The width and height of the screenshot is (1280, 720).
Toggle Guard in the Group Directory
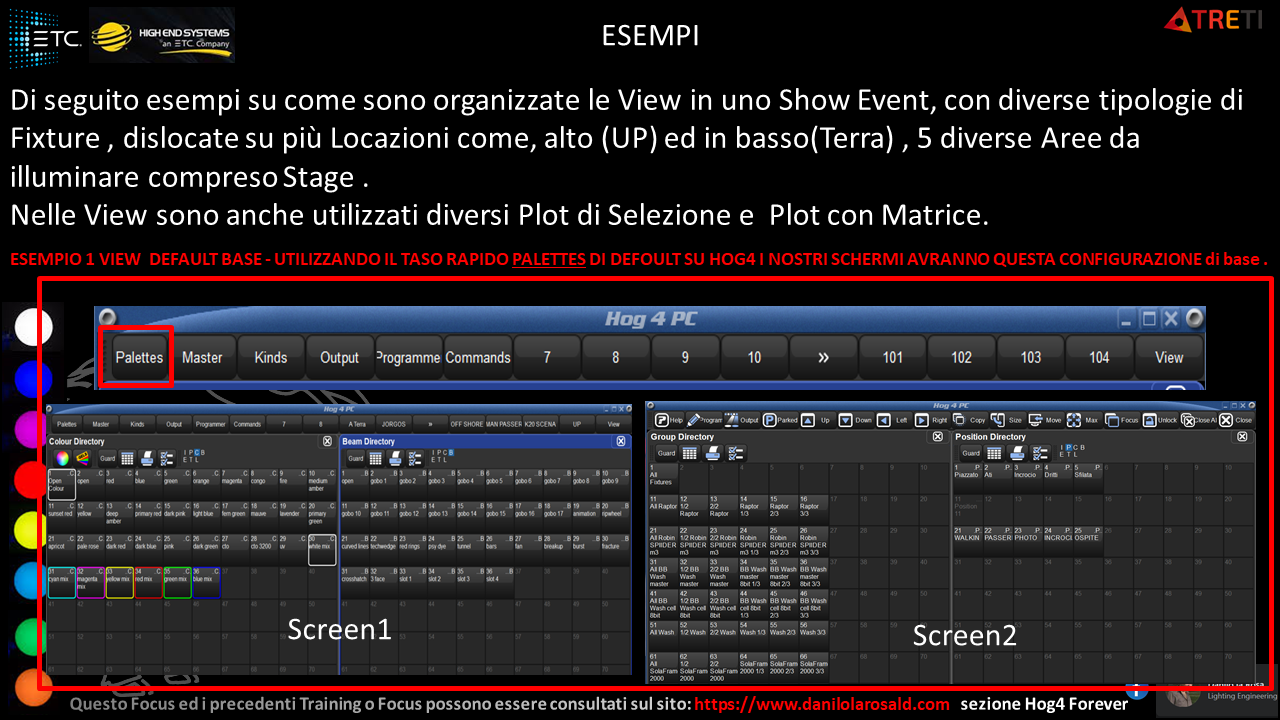pyautogui.click(x=666, y=453)
